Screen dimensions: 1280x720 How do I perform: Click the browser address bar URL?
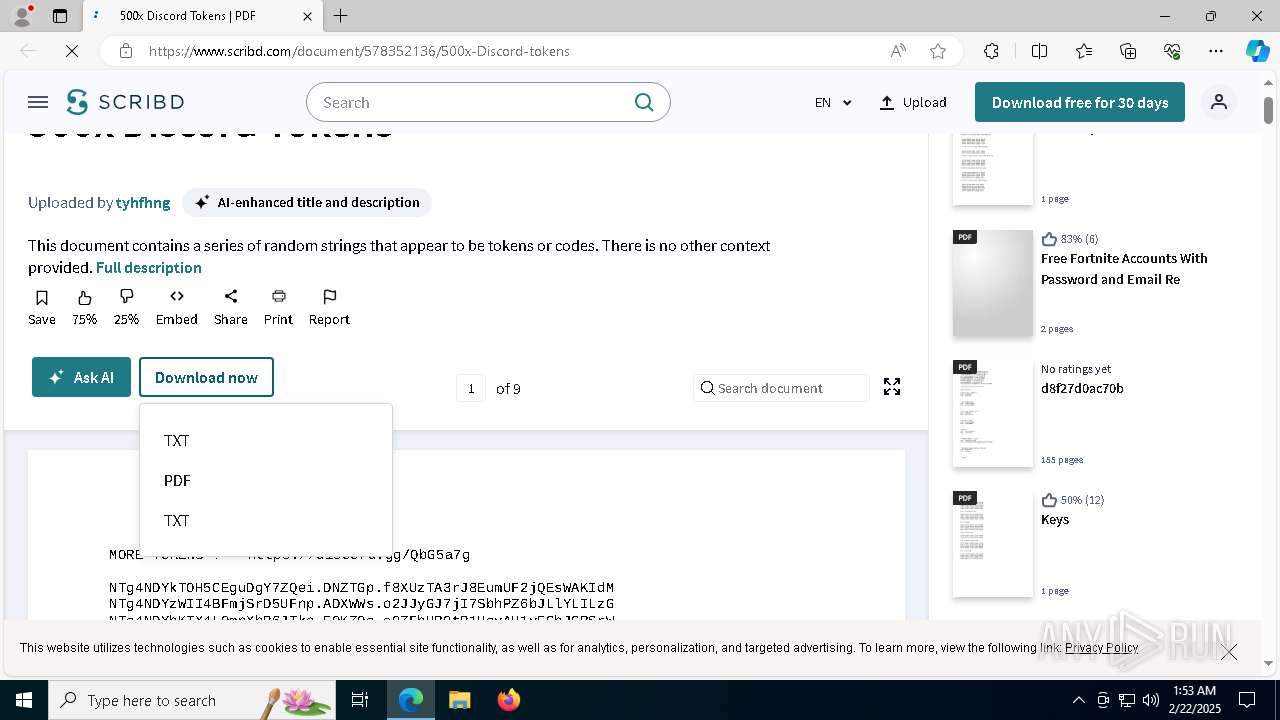click(x=359, y=51)
